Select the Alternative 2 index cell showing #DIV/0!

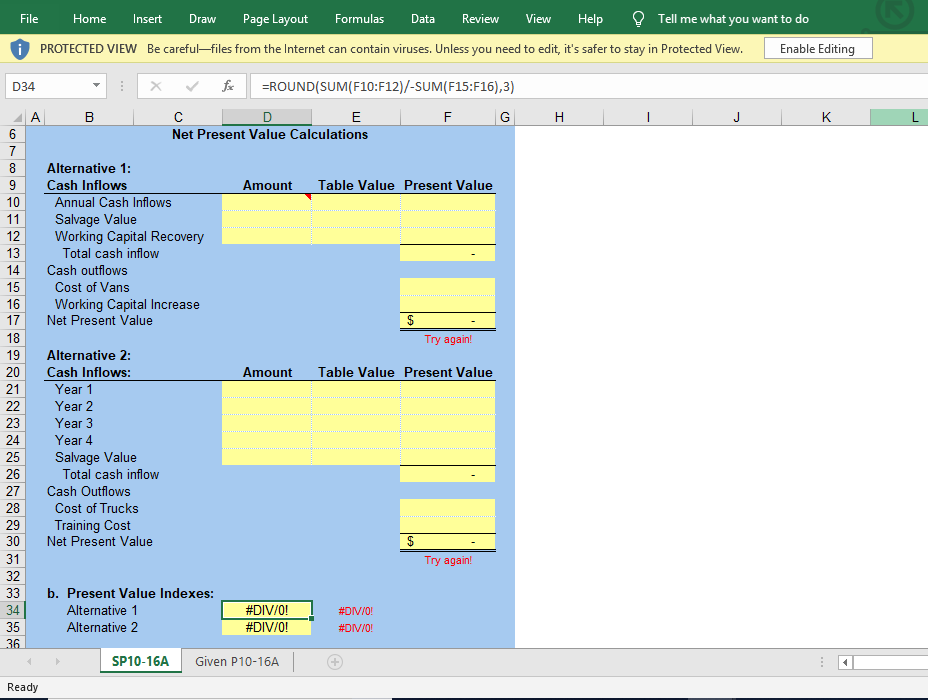tap(267, 627)
